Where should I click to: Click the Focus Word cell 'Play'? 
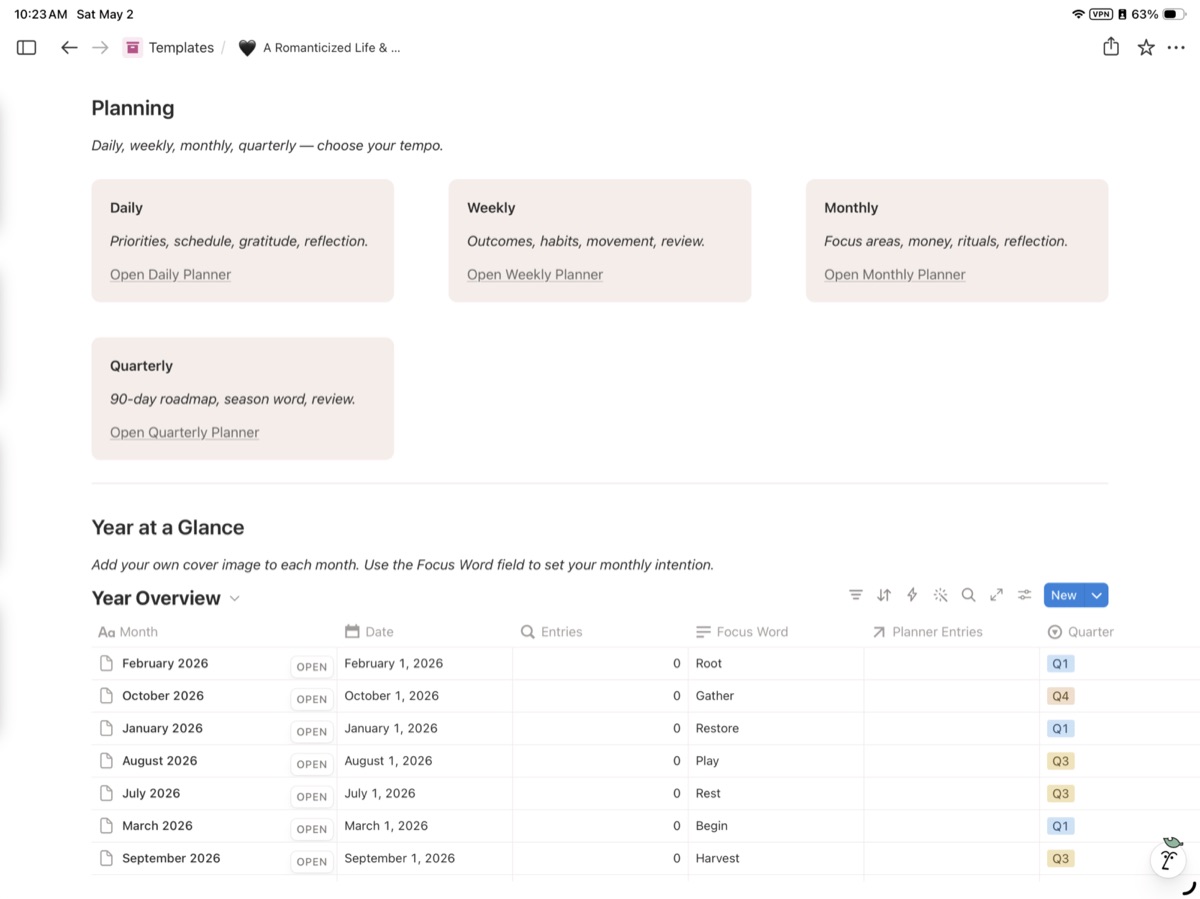776,761
